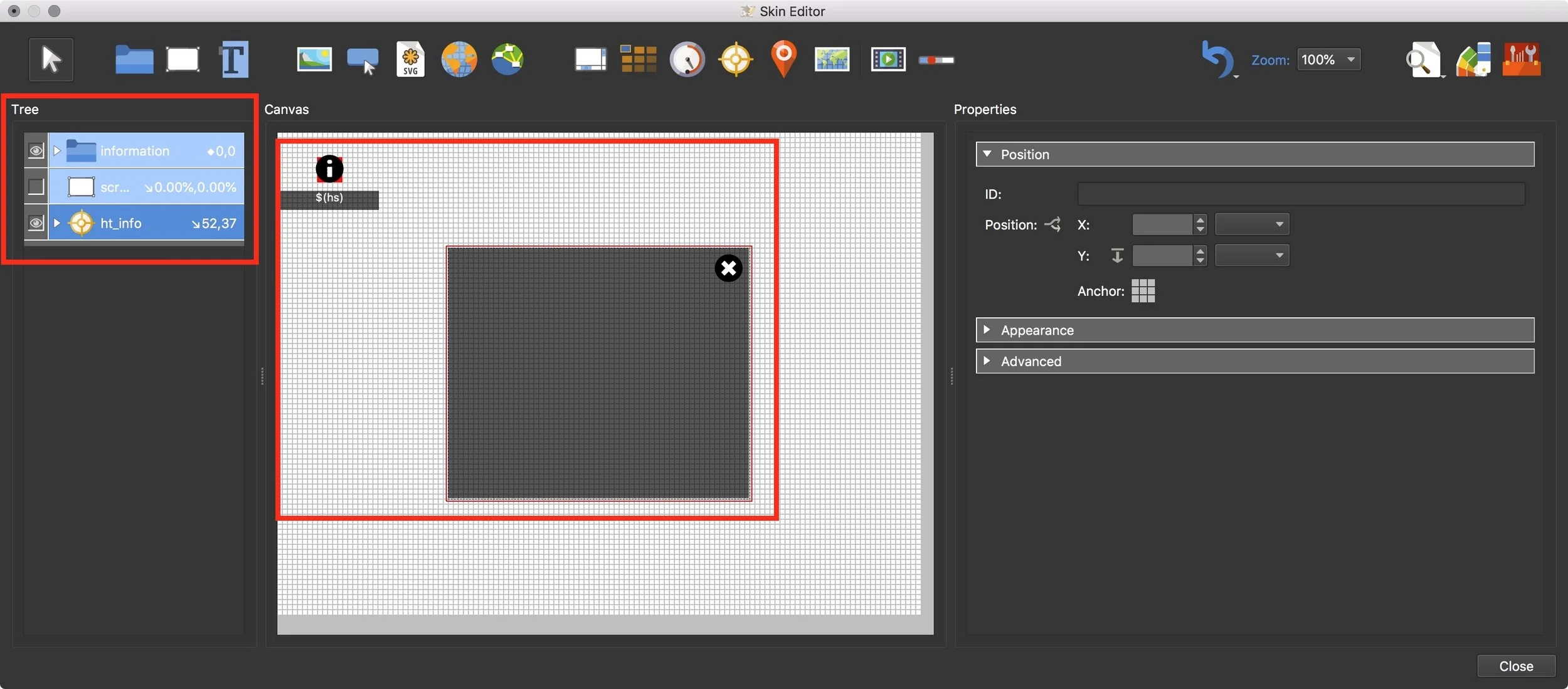Open the red toolbox settings
The image size is (1568, 689).
point(1522,60)
